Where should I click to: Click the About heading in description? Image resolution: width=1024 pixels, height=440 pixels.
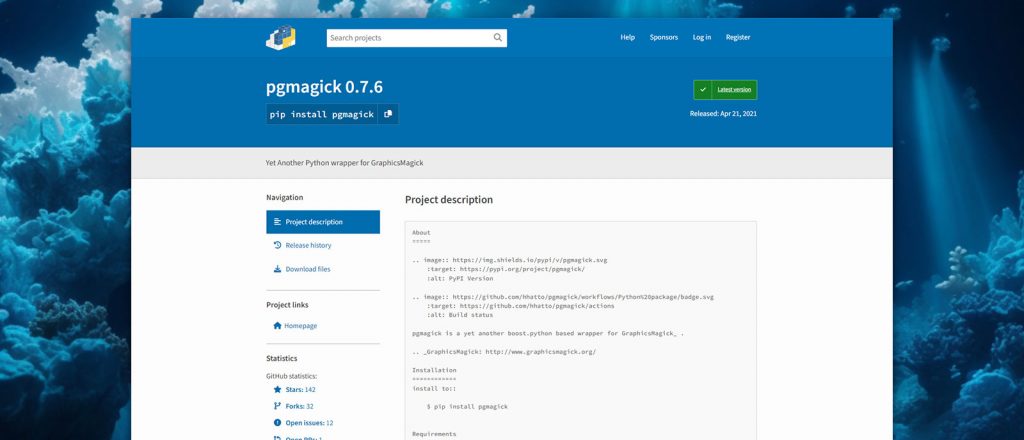click(421, 232)
